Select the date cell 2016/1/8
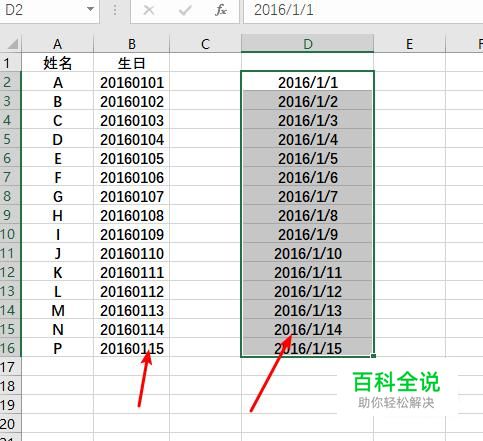 pos(308,215)
